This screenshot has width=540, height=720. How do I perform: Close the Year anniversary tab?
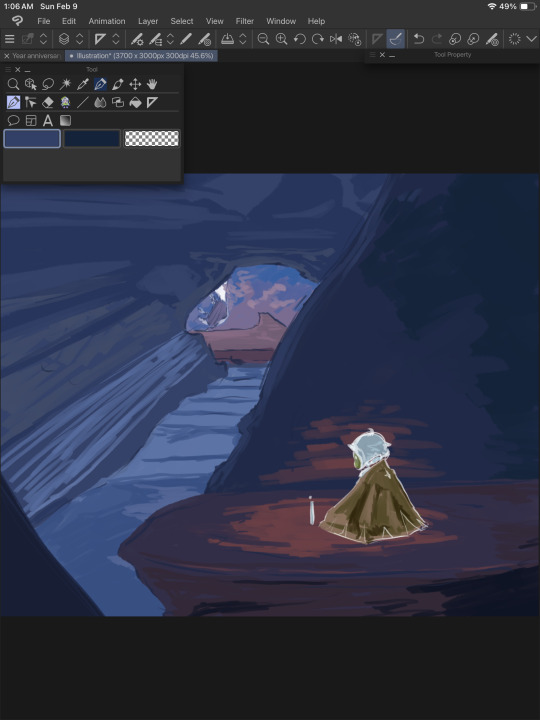(6, 56)
